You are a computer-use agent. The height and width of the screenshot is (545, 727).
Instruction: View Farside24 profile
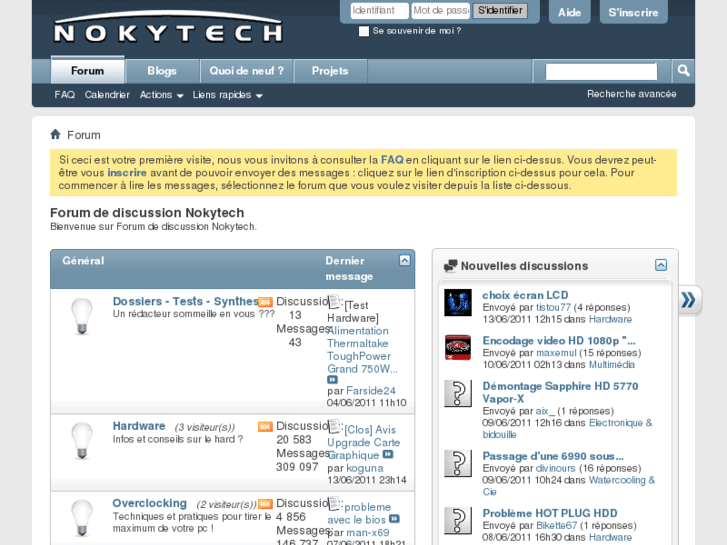tap(371, 391)
